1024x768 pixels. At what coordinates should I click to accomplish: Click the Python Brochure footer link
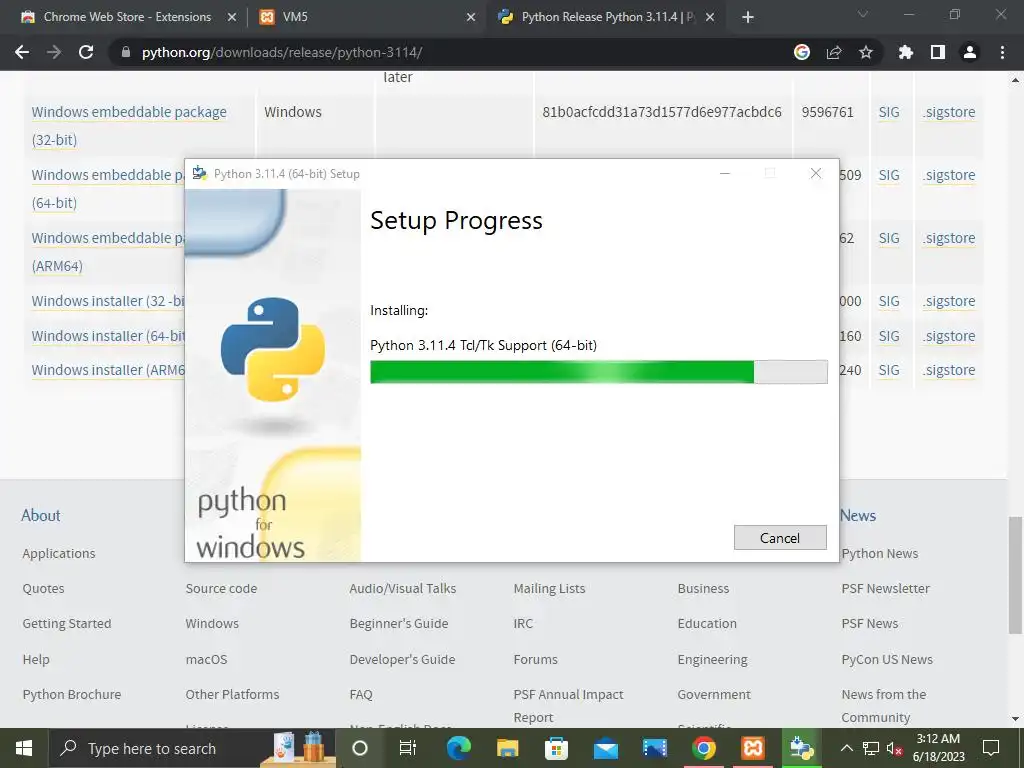[72, 694]
